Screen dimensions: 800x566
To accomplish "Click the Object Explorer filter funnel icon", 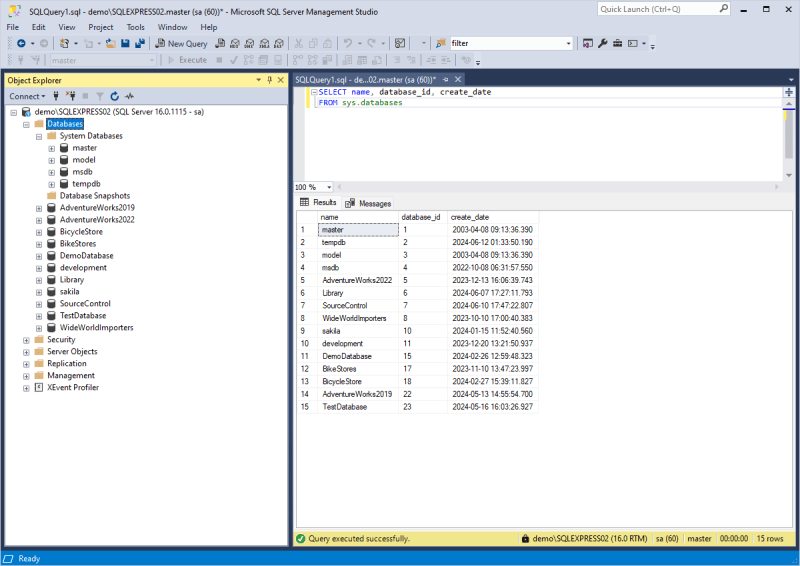I will pos(100,96).
